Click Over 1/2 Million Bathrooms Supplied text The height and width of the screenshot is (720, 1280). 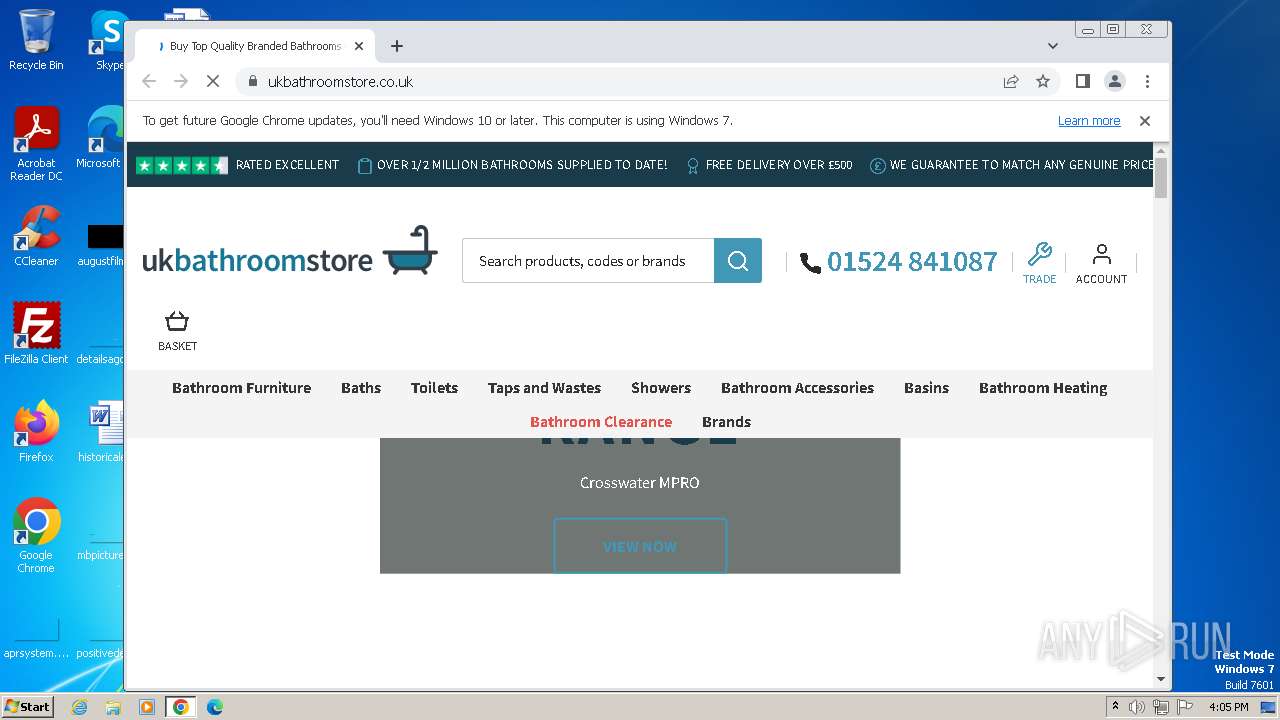[x=522, y=165]
